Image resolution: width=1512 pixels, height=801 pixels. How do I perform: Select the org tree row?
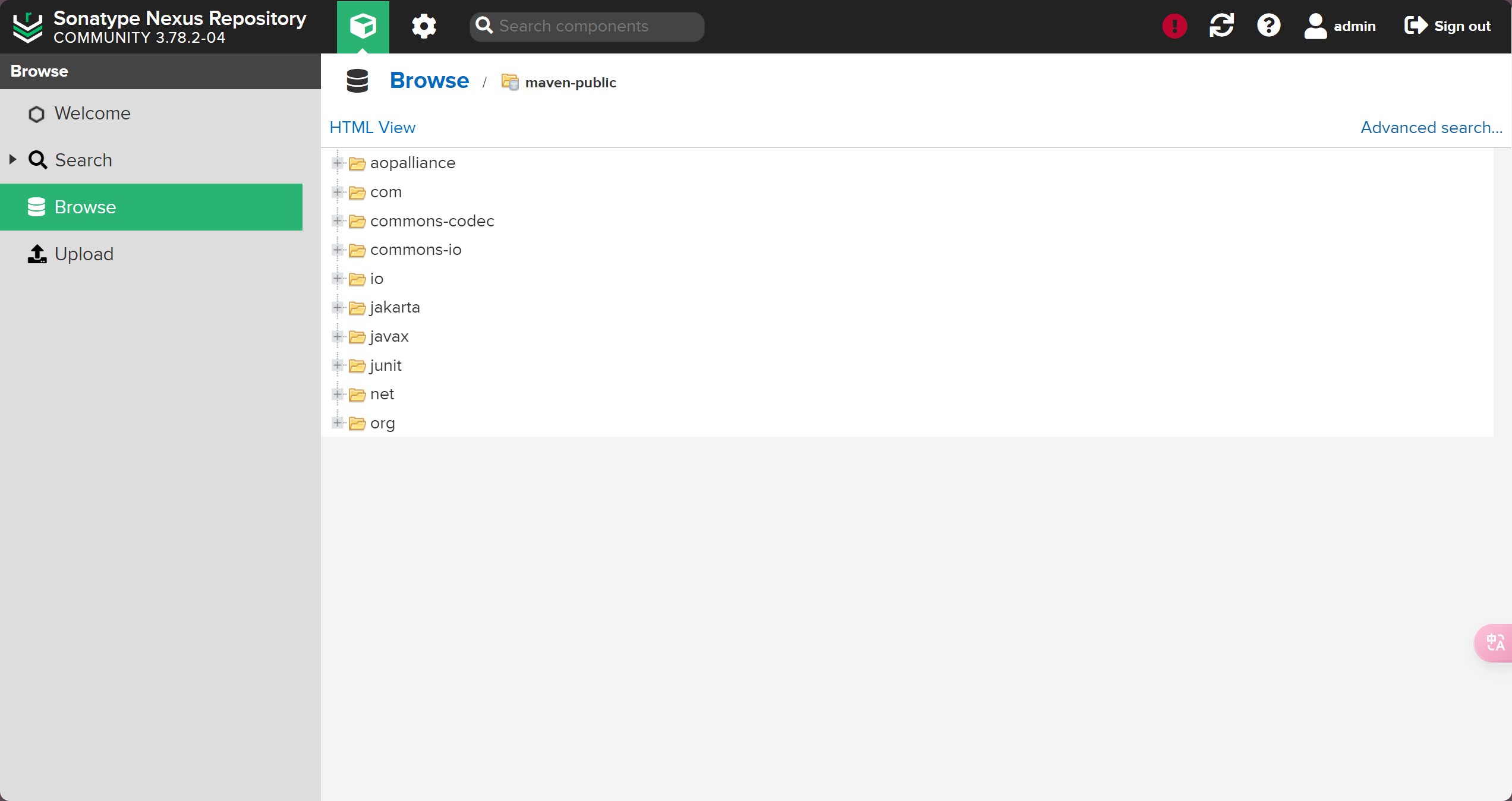(907, 423)
